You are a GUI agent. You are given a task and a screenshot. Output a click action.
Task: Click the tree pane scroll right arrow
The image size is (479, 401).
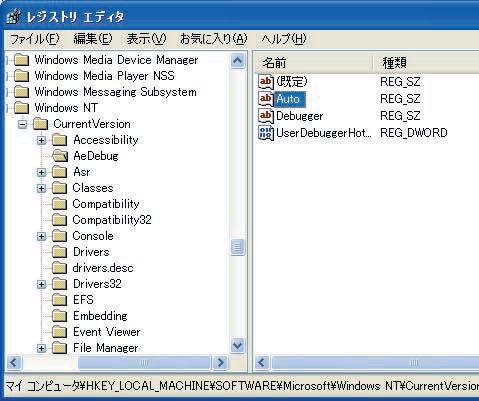pos(221,362)
